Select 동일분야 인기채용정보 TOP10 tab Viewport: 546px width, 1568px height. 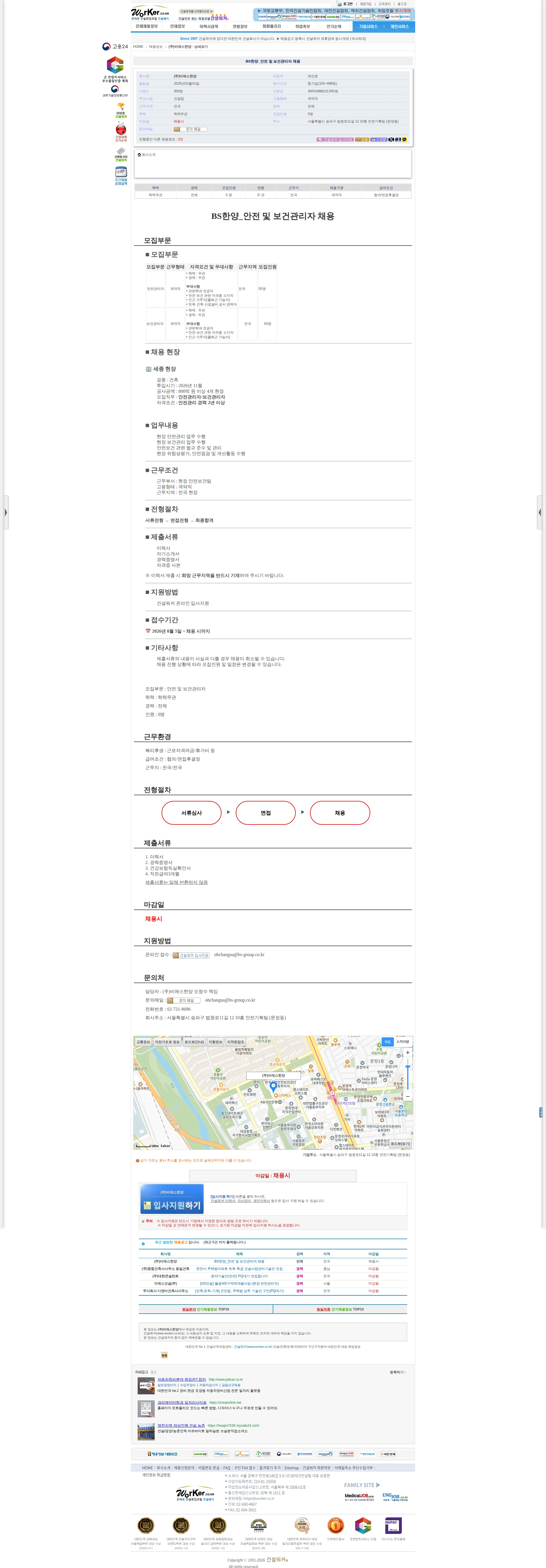tap(205, 1309)
